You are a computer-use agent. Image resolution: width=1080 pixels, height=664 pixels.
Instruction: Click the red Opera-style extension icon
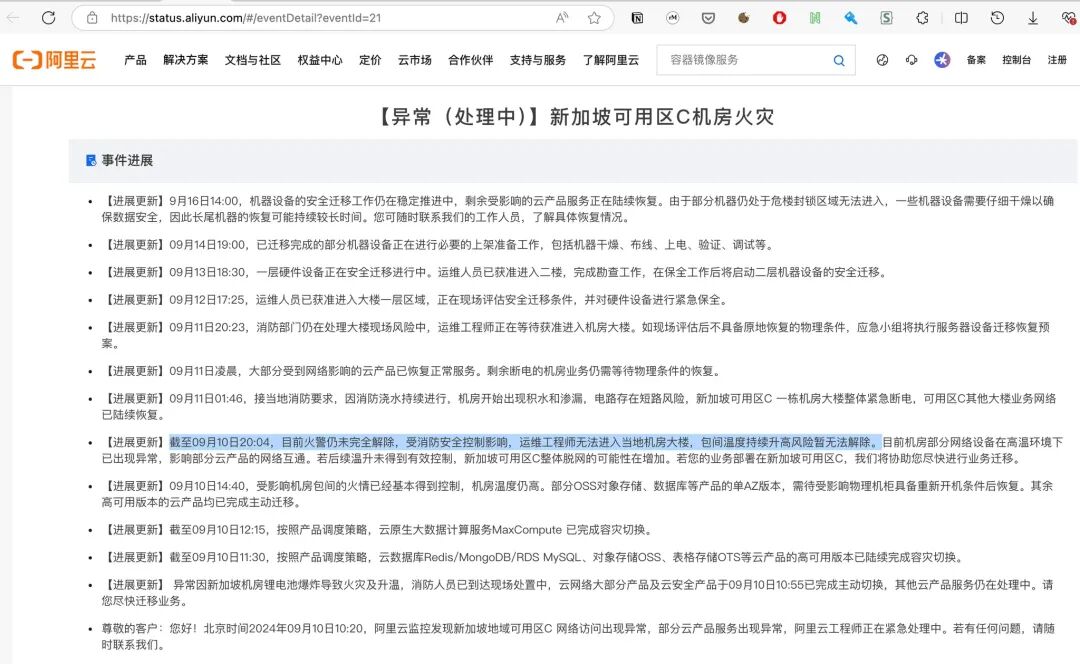point(779,18)
